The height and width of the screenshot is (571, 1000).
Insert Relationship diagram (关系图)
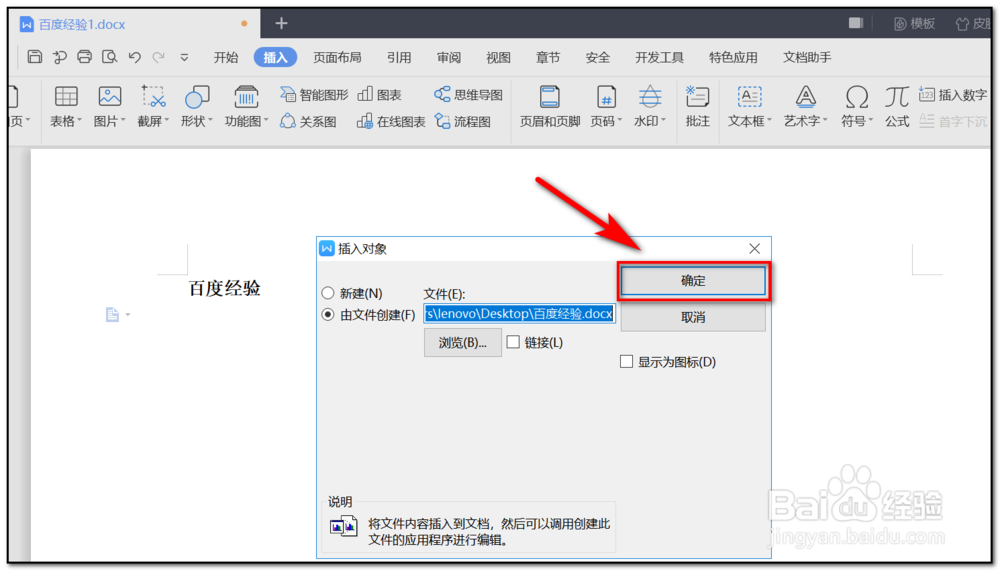(308, 121)
